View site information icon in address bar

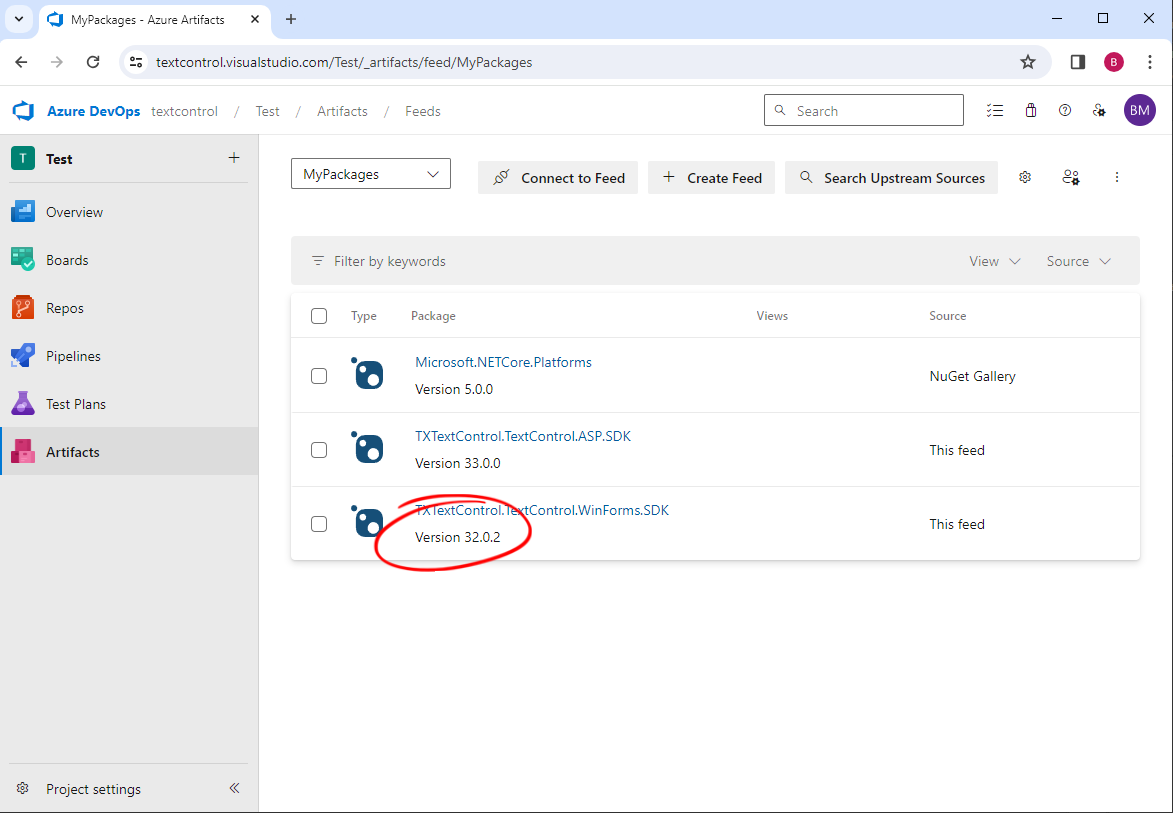[136, 62]
